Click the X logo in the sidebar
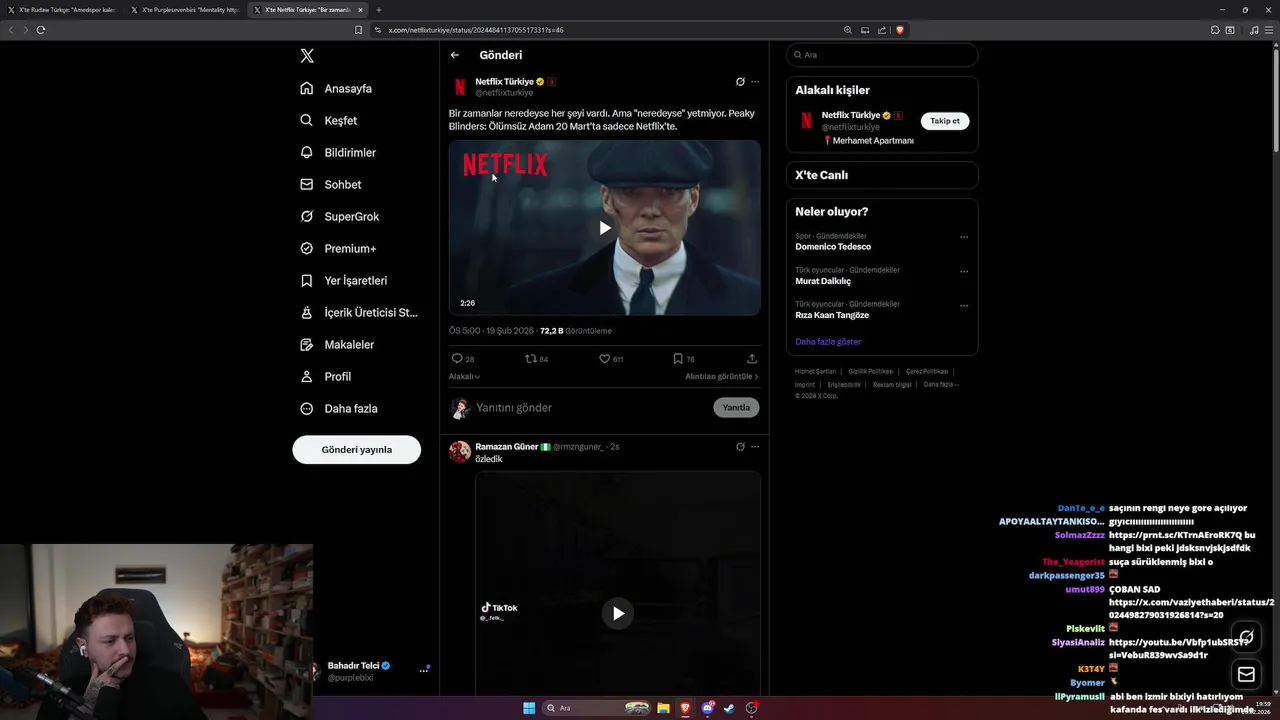Screen dimensions: 1280x720 pyautogui.click(x=307, y=56)
